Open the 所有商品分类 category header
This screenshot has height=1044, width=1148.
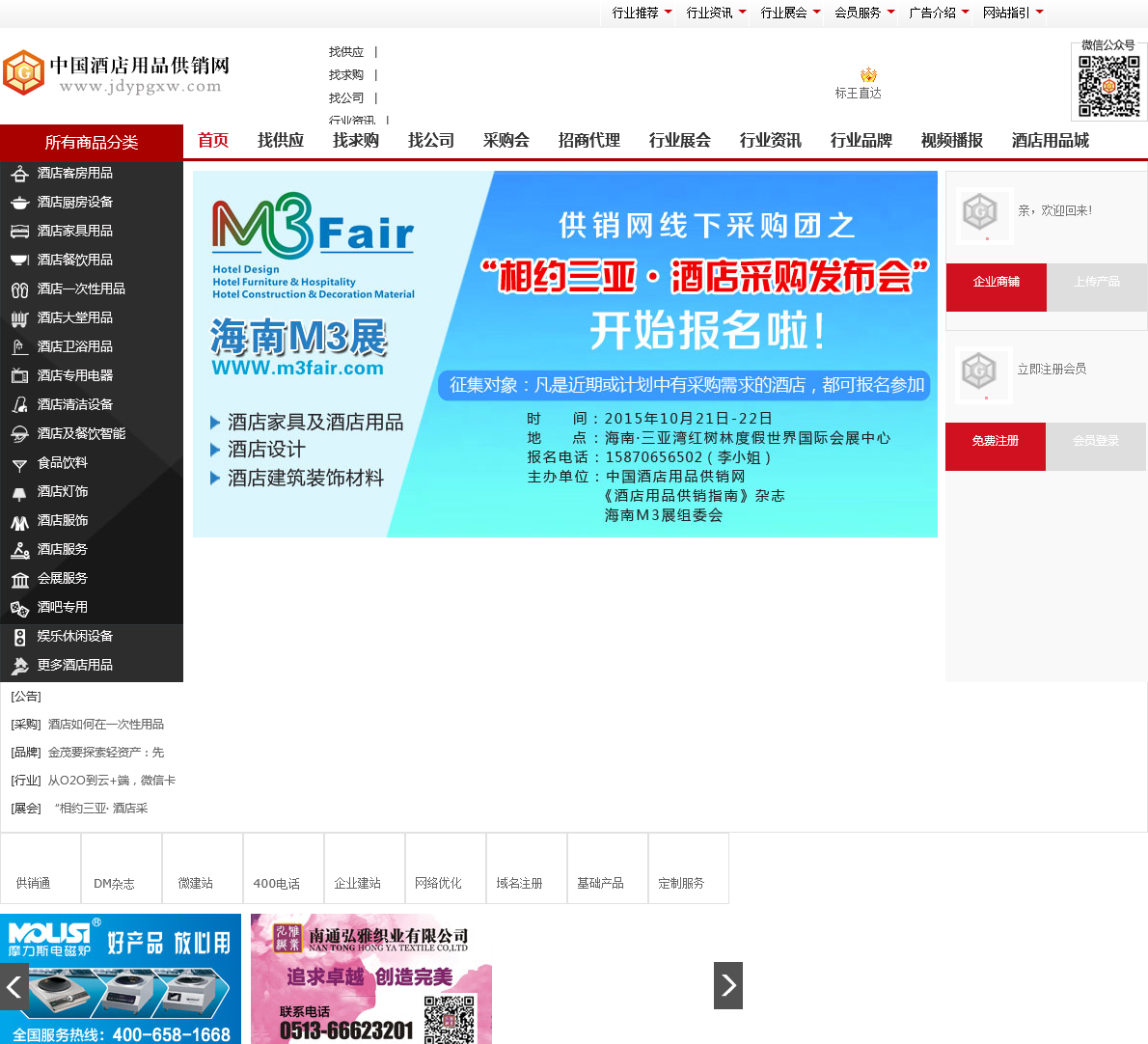[x=92, y=142]
